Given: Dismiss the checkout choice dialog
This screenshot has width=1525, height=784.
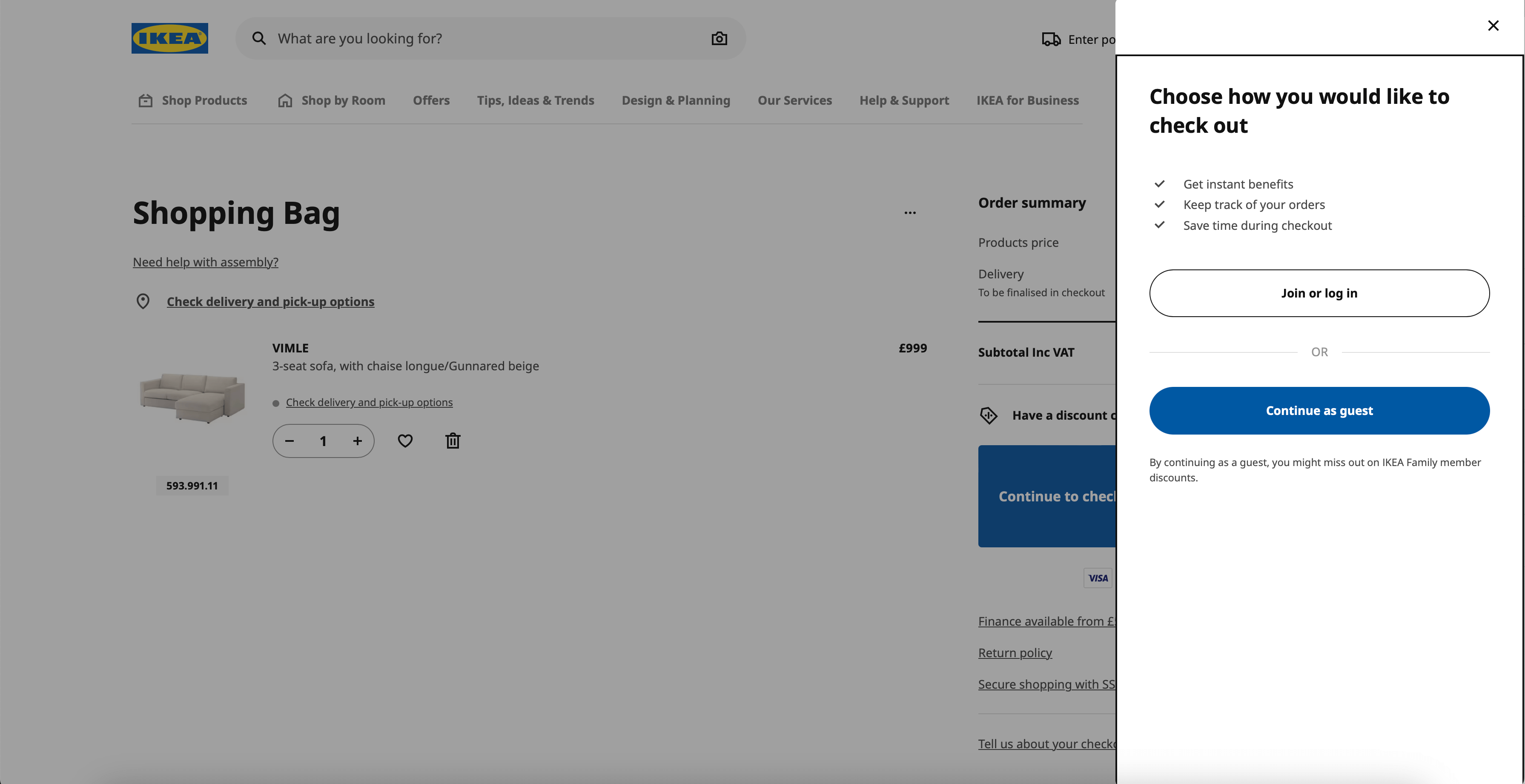Looking at the screenshot, I should pyautogui.click(x=1493, y=25).
